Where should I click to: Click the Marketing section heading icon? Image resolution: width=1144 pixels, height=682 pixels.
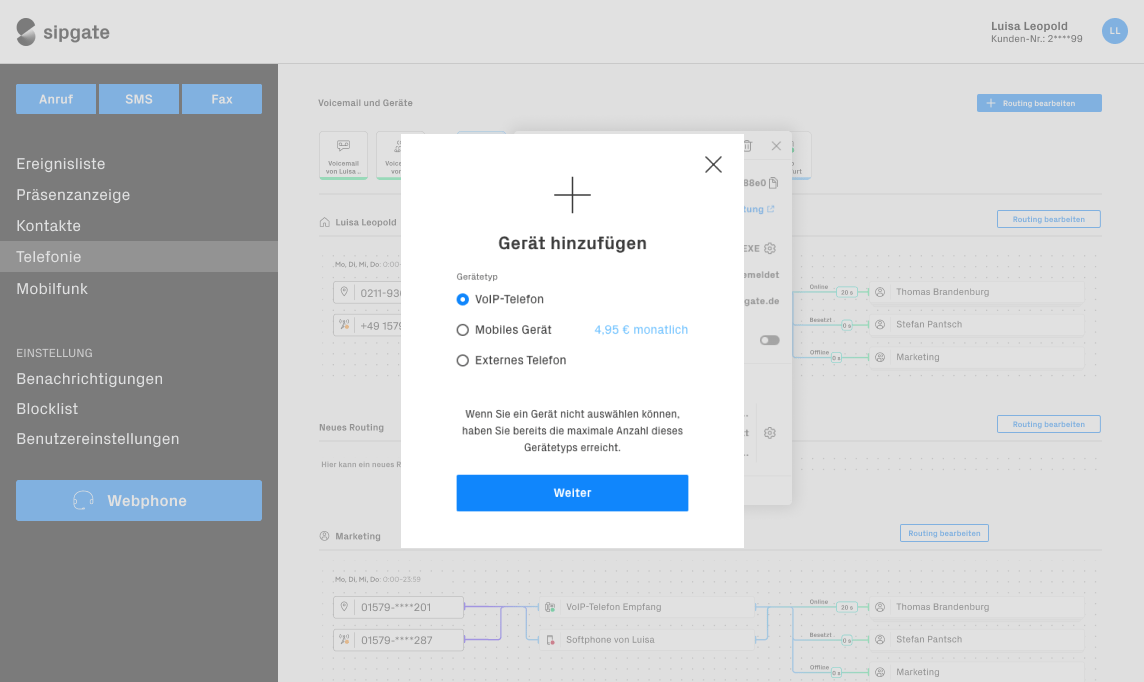click(325, 536)
